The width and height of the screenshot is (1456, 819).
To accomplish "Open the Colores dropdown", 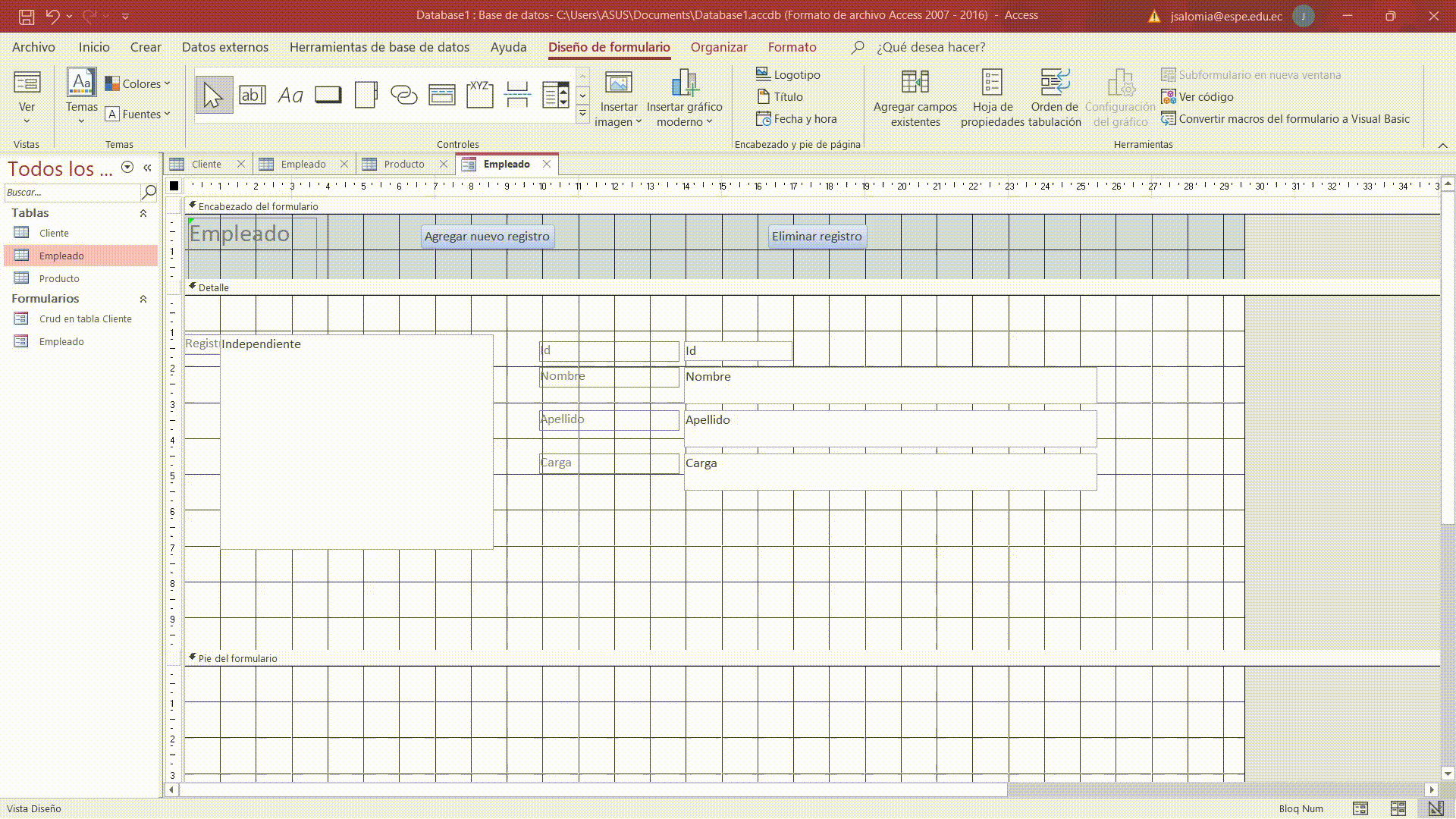I will 137,83.
